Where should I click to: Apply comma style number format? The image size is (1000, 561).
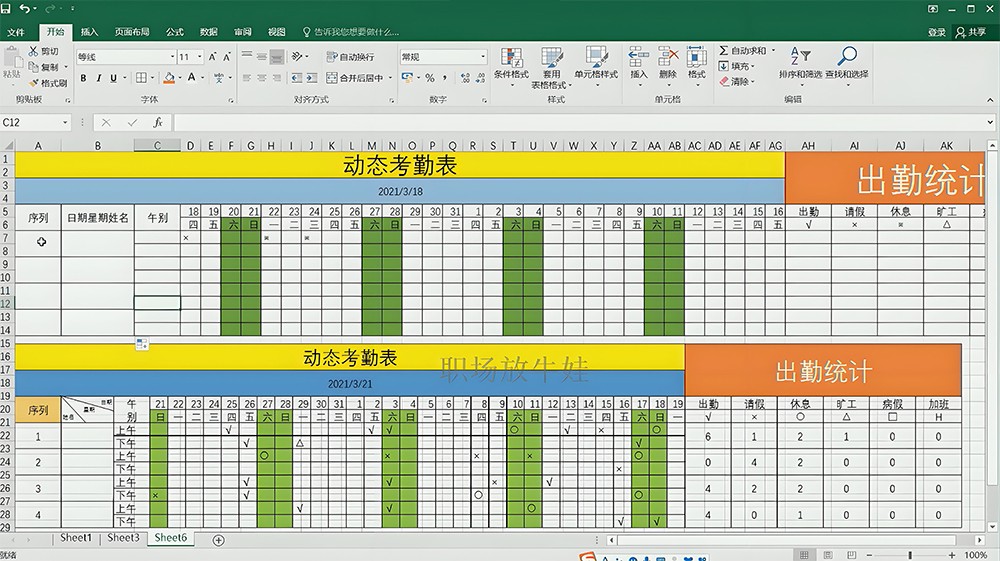pos(445,78)
